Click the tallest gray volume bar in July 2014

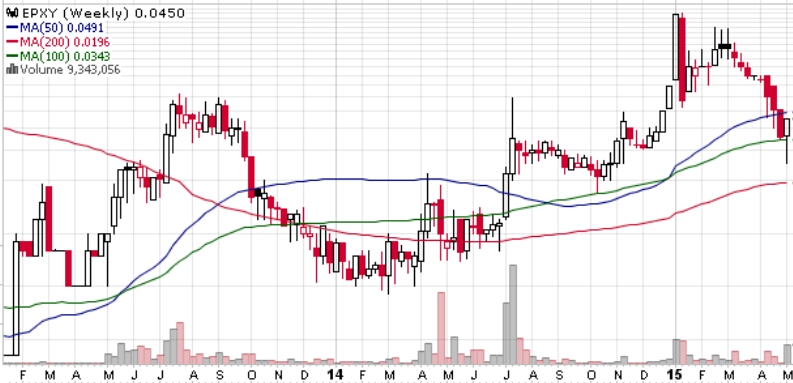pos(513,314)
